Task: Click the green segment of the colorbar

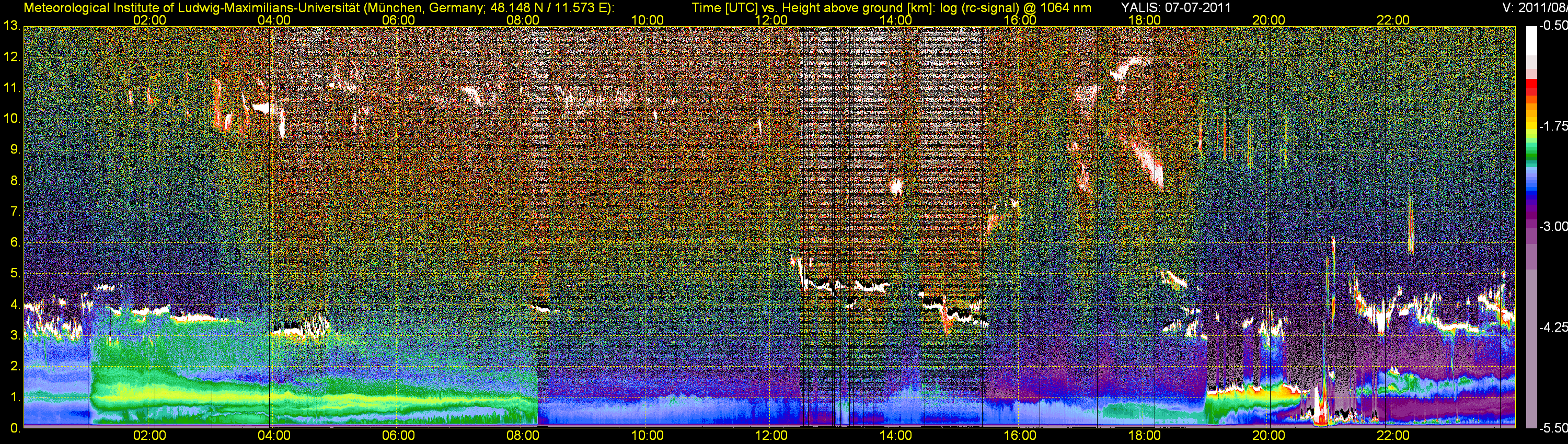Action: (x=1531, y=155)
